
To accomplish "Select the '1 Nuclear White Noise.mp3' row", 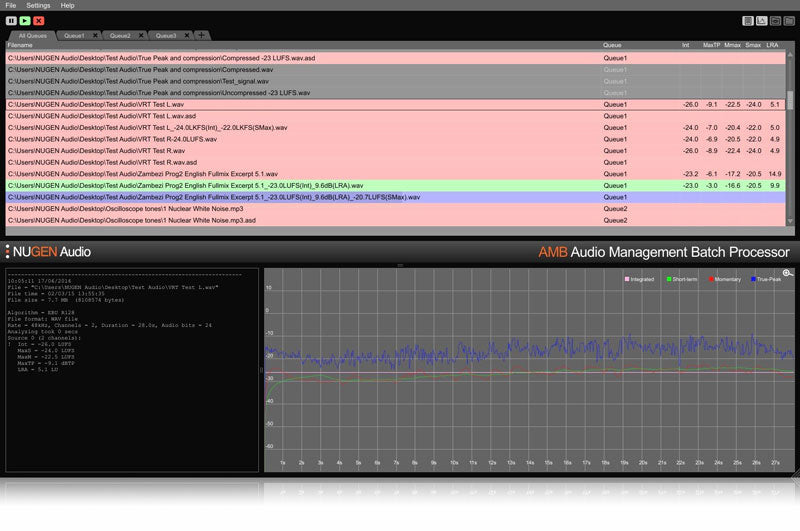I will click(x=395, y=209).
